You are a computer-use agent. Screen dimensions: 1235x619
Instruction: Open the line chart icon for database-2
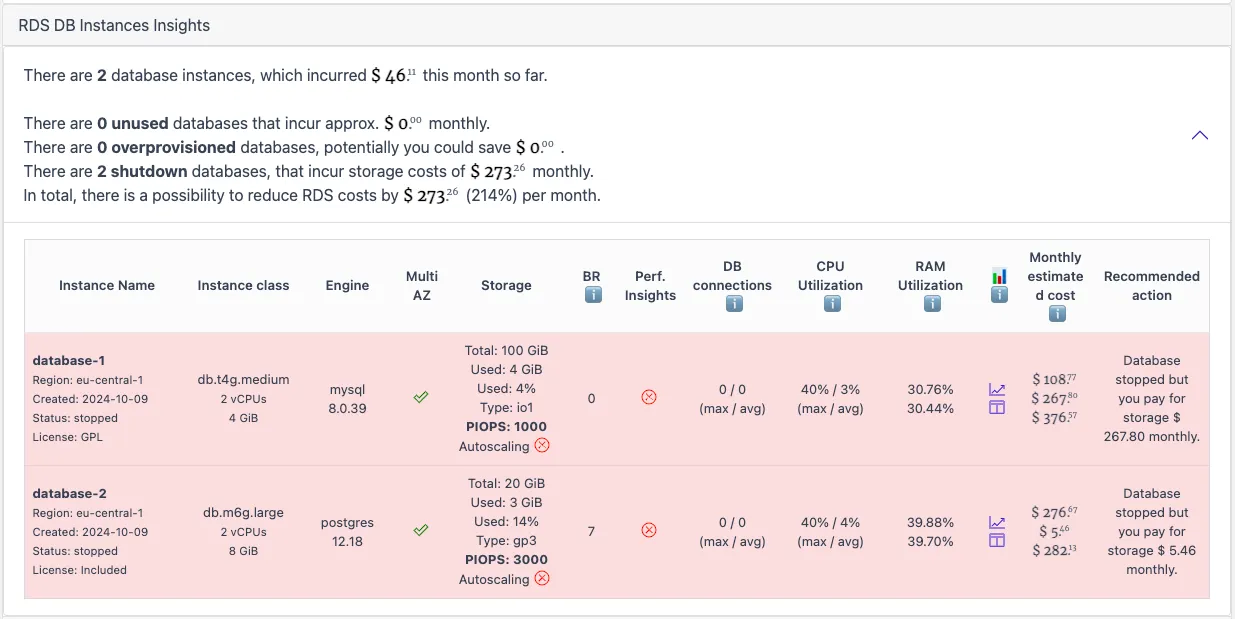point(997,522)
